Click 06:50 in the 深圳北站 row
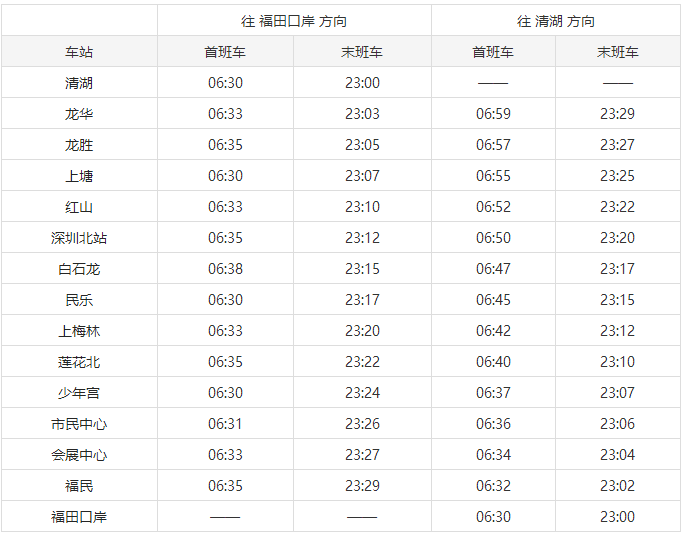Image resolution: width=684 pixels, height=535 pixels. (493, 238)
